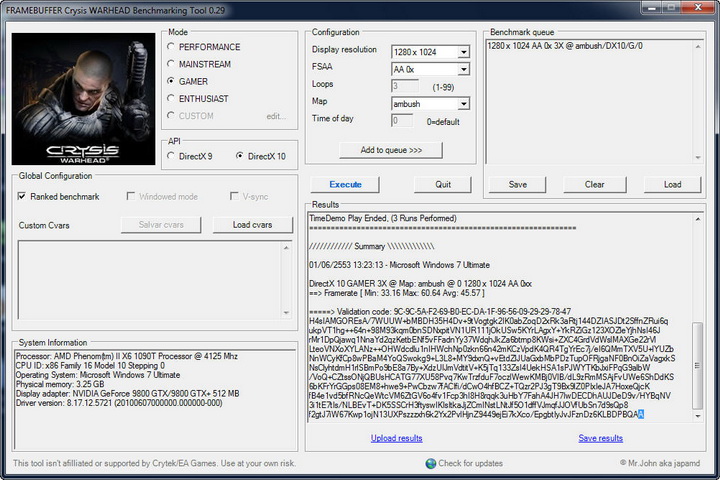Click the Loops input field
The height and width of the screenshot is (480, 720).
[405, 86]
